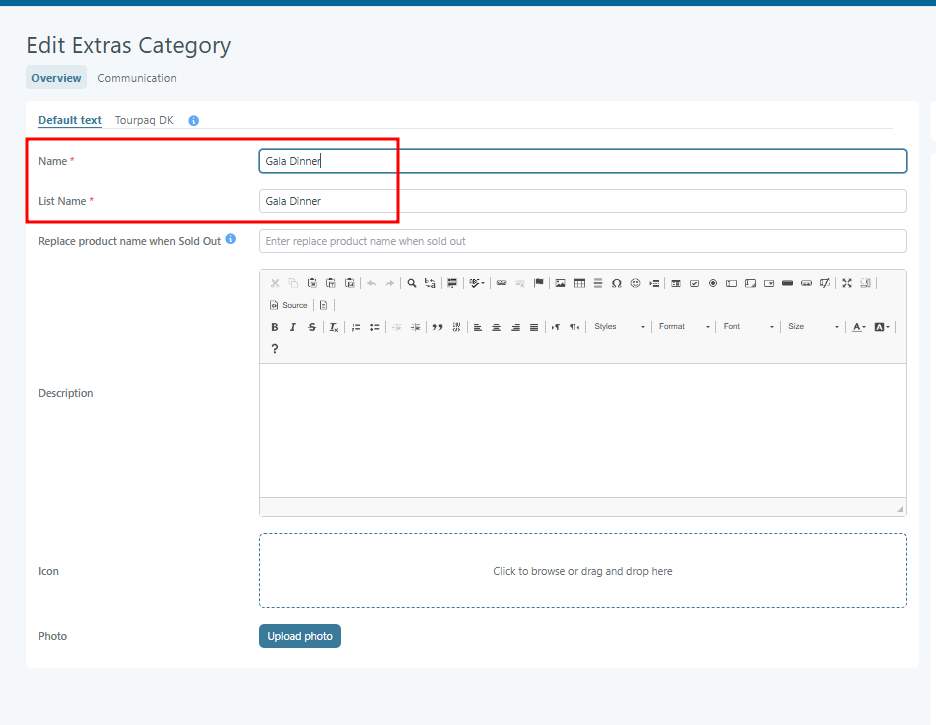Select the Tourpaq DK language tab

pos(144,120)
